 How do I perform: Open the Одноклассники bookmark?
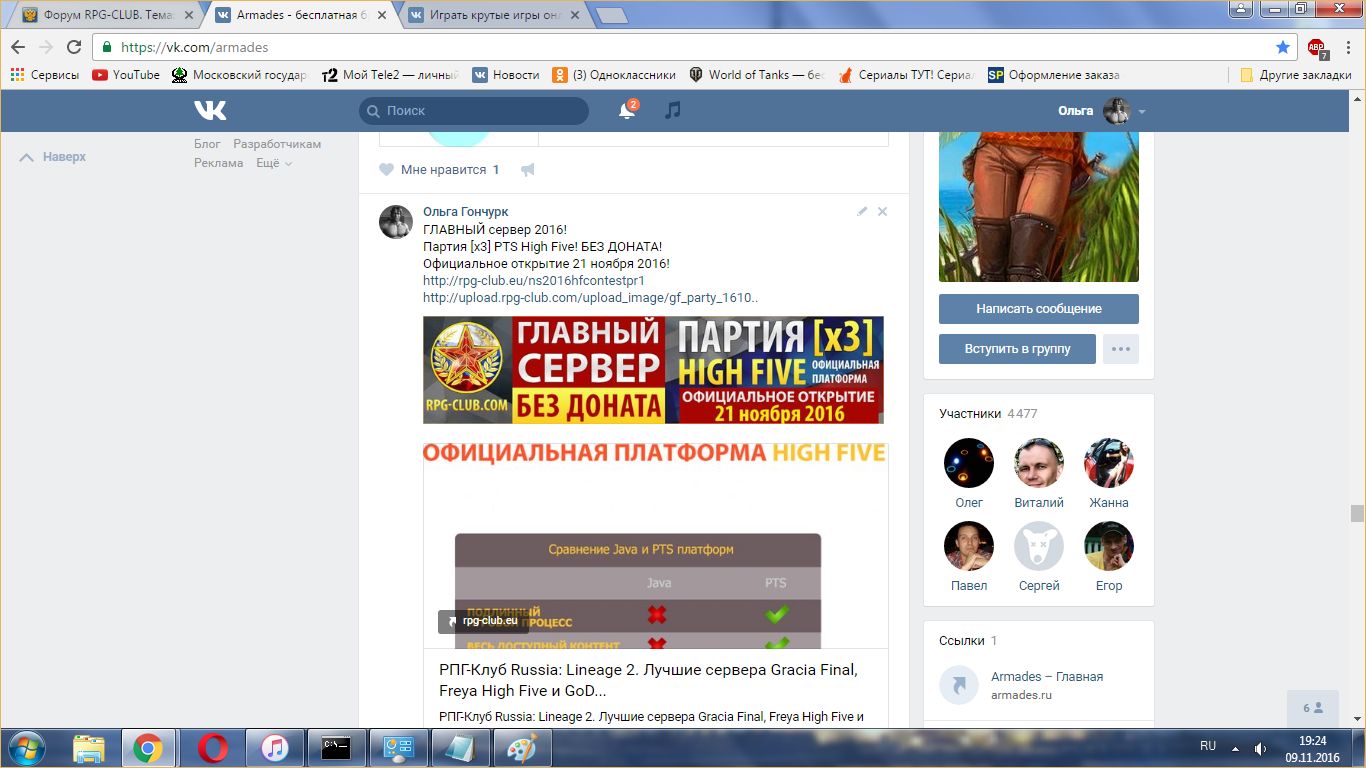[x=614, y=75]
